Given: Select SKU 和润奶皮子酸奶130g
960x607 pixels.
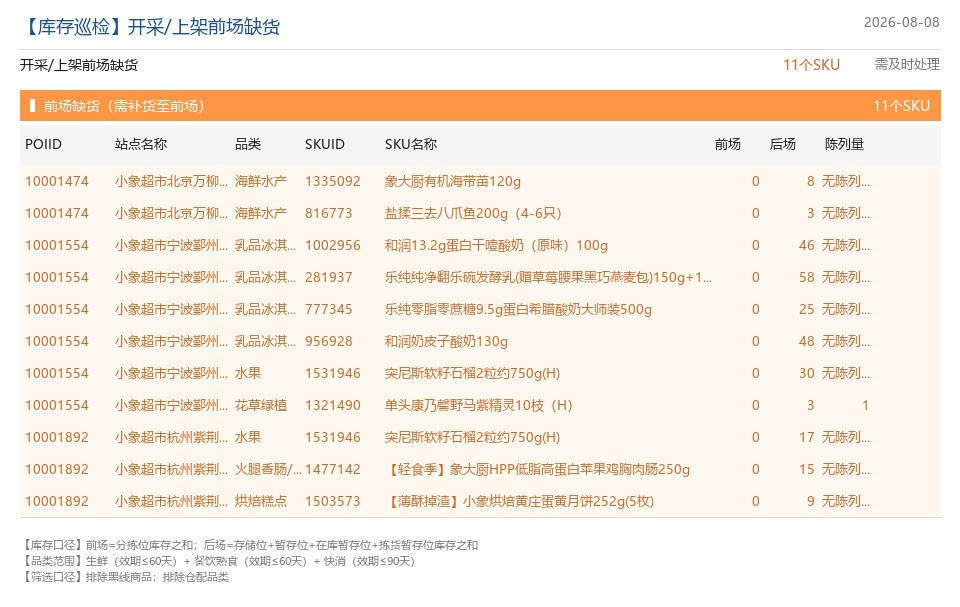Looking at the screenshot, I should click(446, 341).
